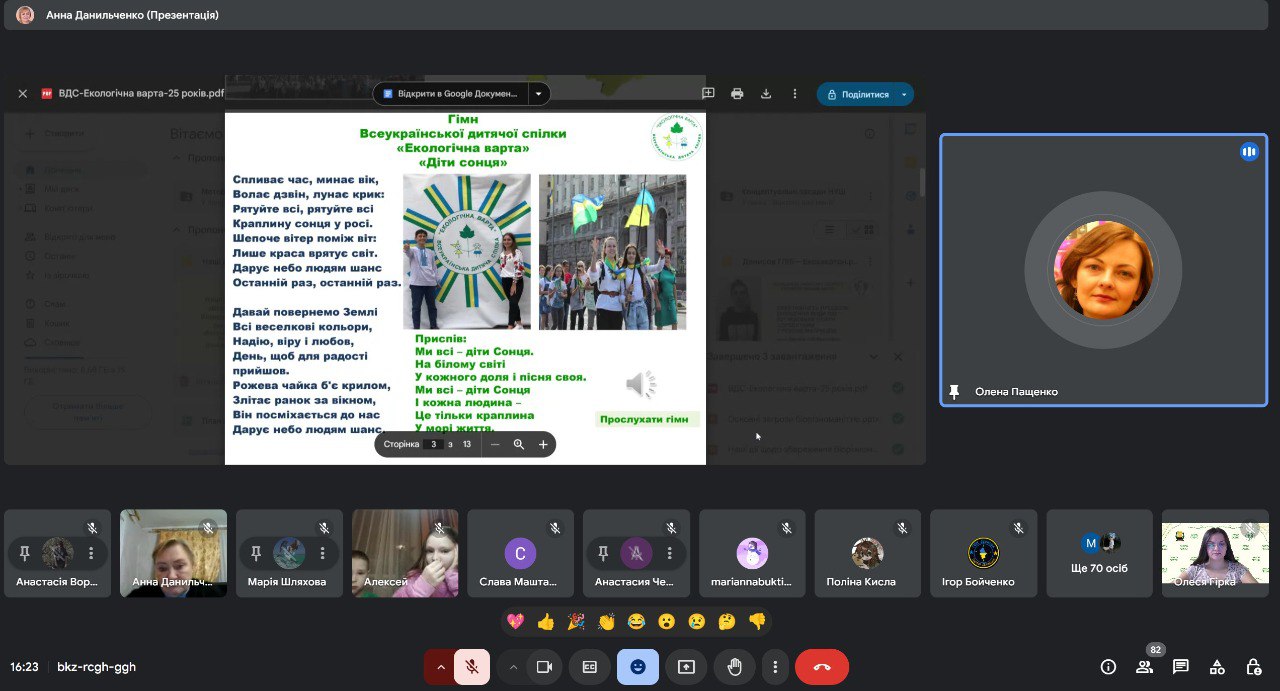The width and height of the screenshot is (1280, 691).
Task: Send the thinking face reaction
Action: (727, 621)
